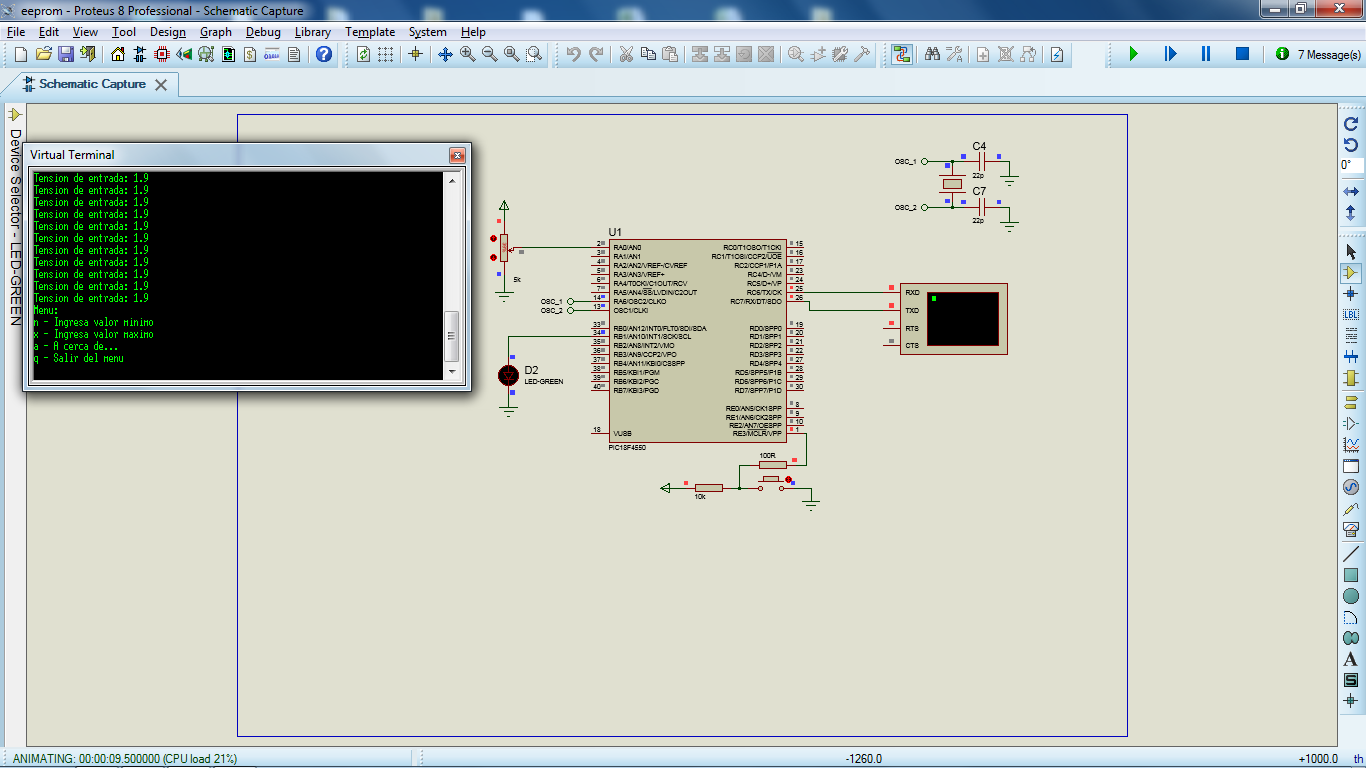Zoom in on the schematic

coord(468,54)
